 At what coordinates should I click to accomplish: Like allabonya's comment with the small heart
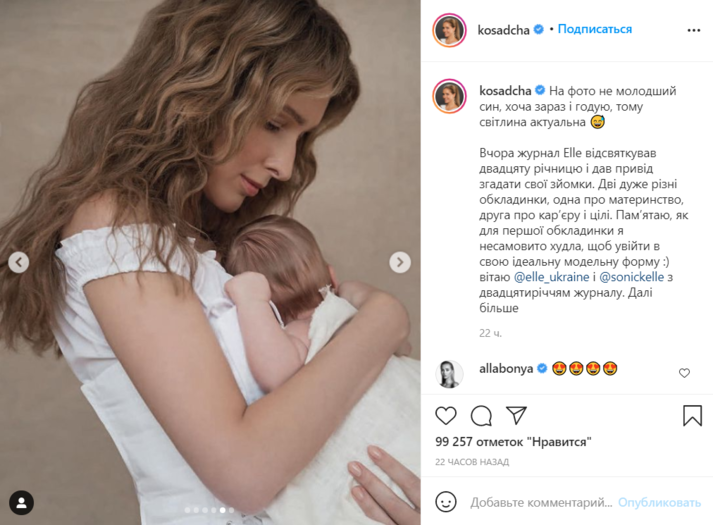click(x=684, y=373)
